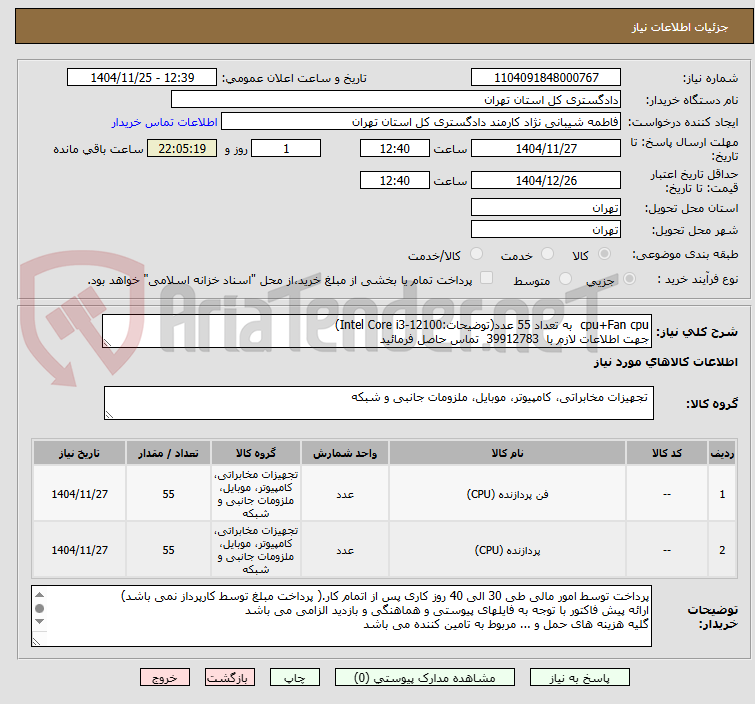Click the response deadline time 12:40 field
The height and width of the screenshot is (704, 755).
[395, 148]
